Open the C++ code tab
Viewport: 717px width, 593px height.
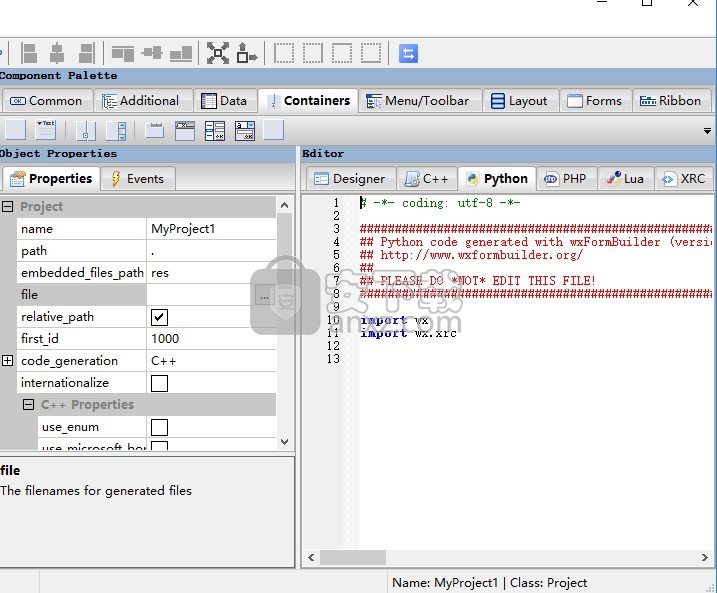(x=426, y=179)
